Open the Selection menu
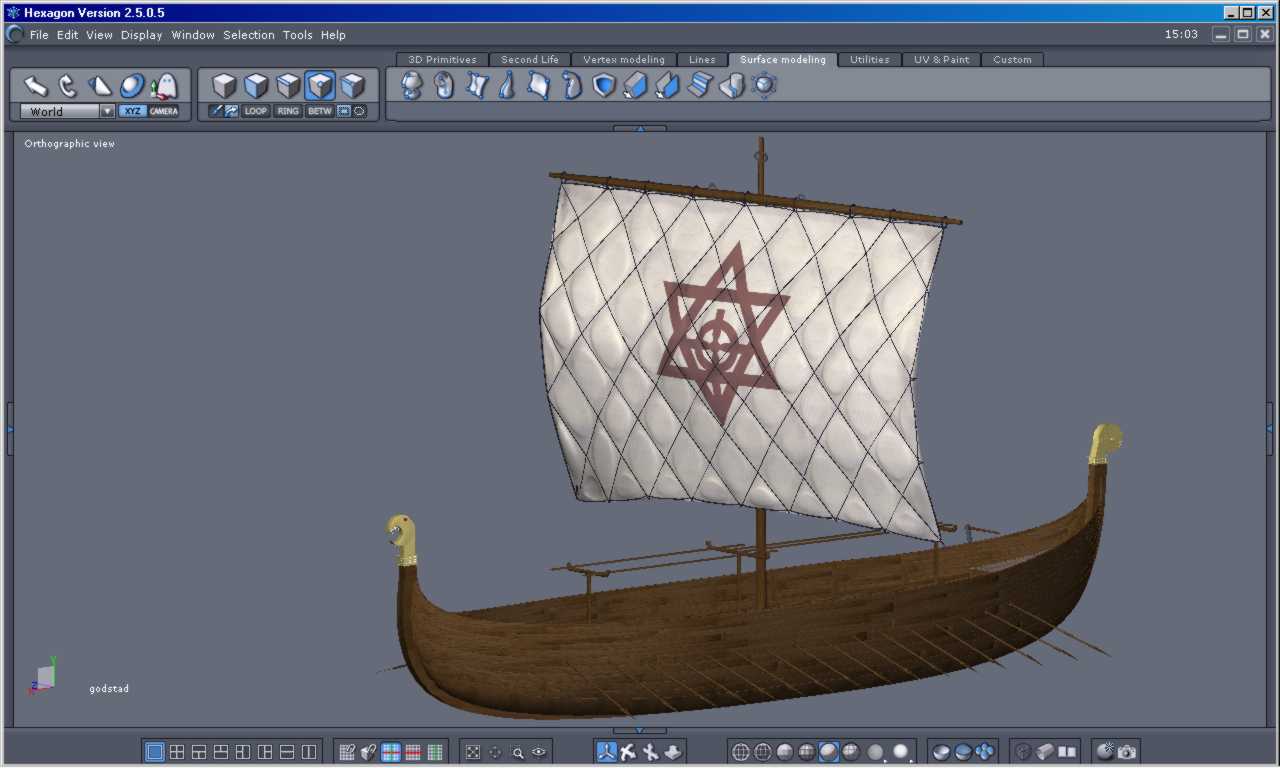Viewport: 1280px width, 768px height. 249,35
